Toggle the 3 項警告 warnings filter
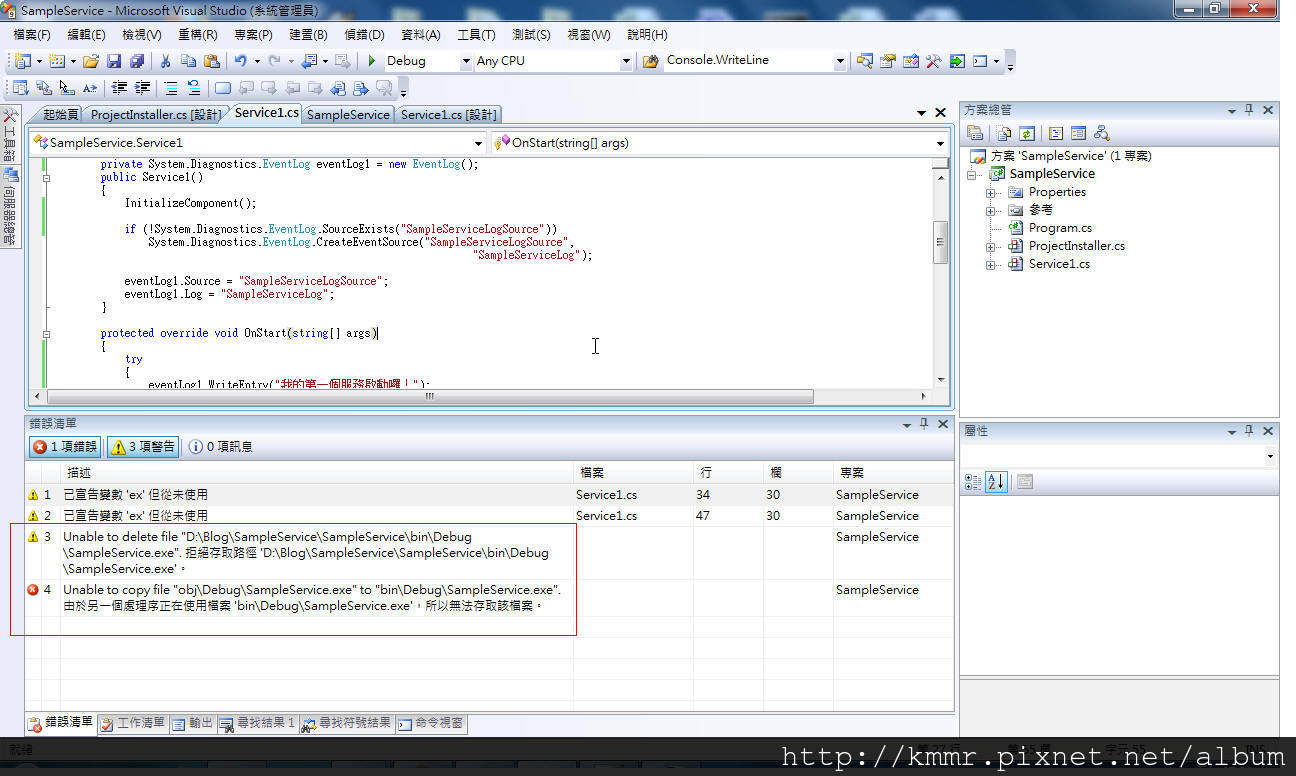The height and width of the screenshot is (776, 1296). point(143,447)
